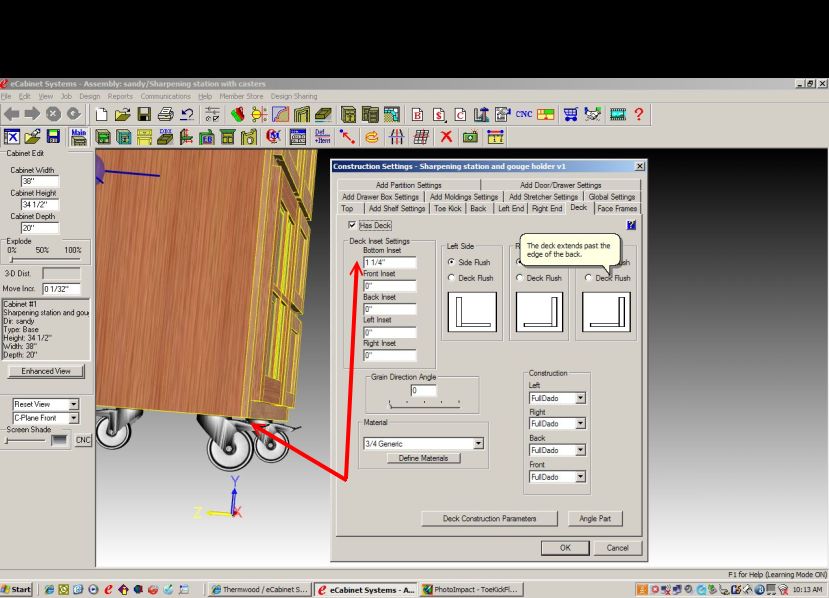Image resolution: width=829 pixels, height=598 pixels.
Task: Click the camera snapshot icon
Action: pyautogui.click(x=470, y=137)
